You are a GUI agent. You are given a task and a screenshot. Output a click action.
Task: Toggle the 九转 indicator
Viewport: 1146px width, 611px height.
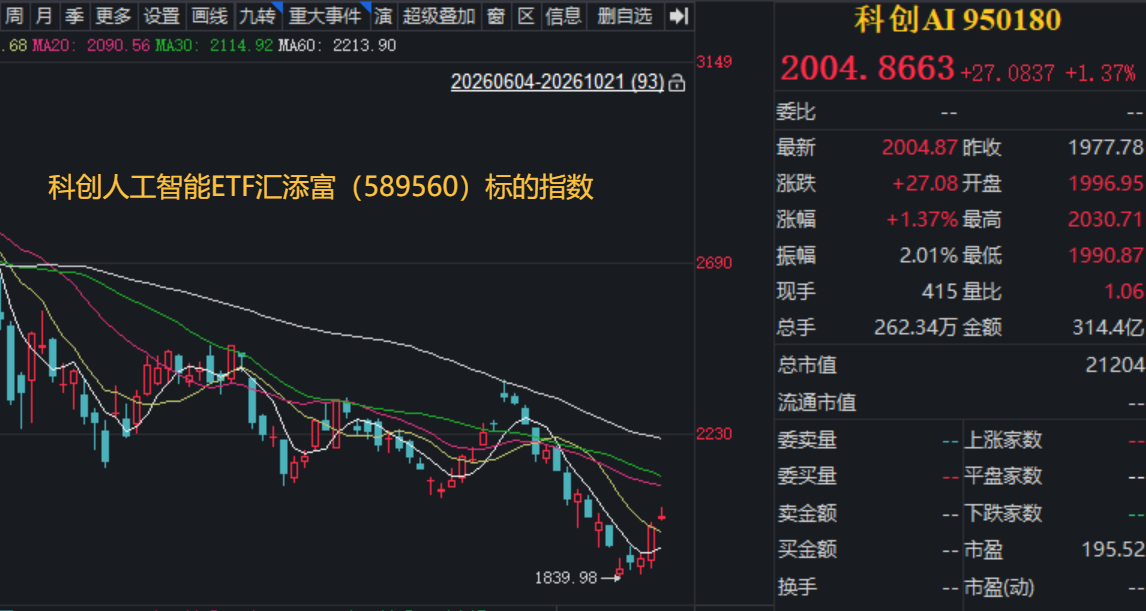[x=259, y=15]
